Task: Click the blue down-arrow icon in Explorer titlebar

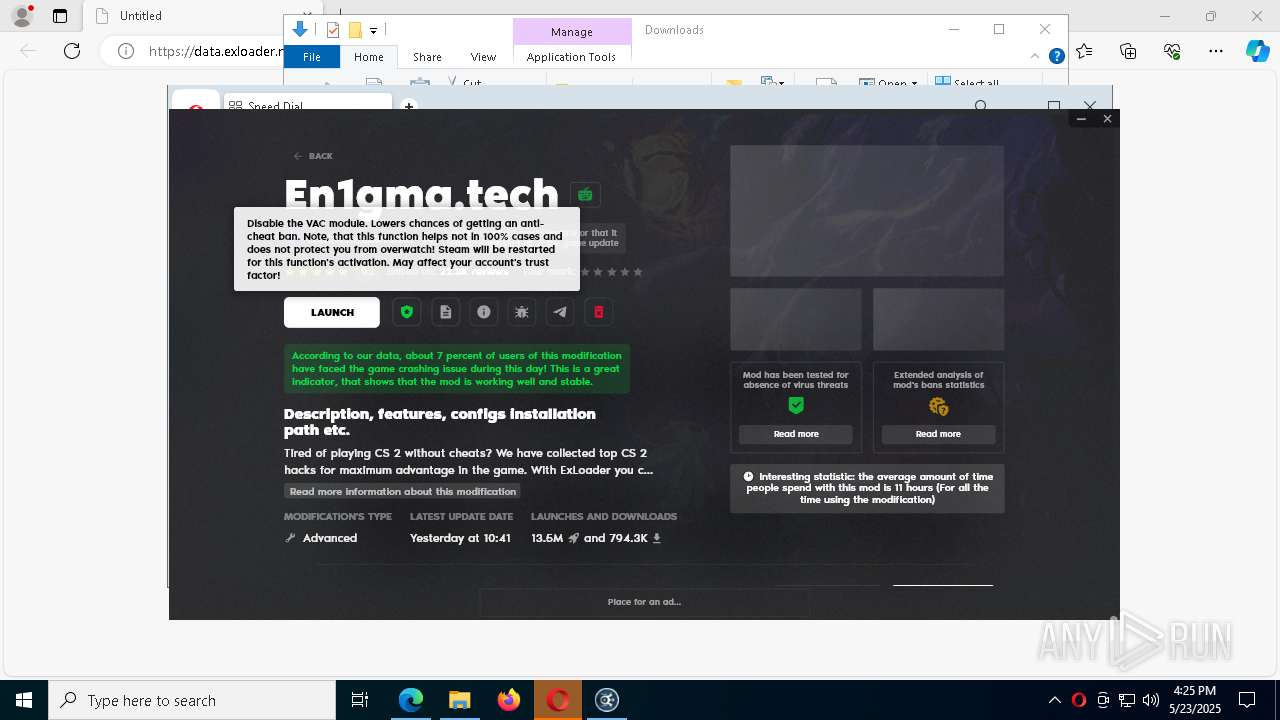Action: click(x=300, y=30)
